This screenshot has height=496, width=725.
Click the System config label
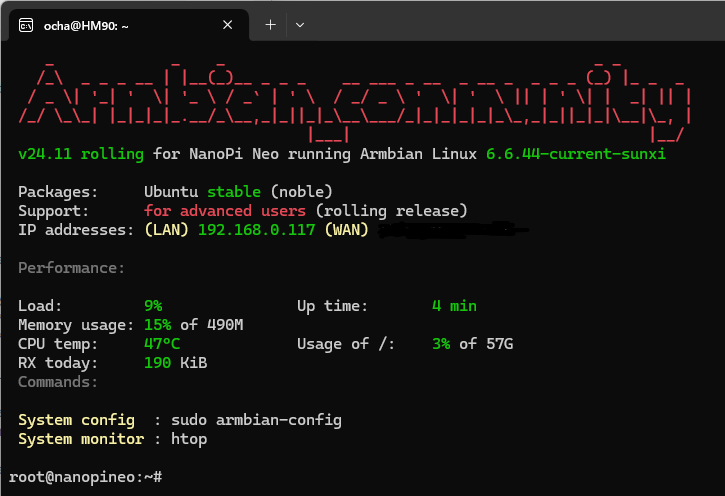(76, 420)
